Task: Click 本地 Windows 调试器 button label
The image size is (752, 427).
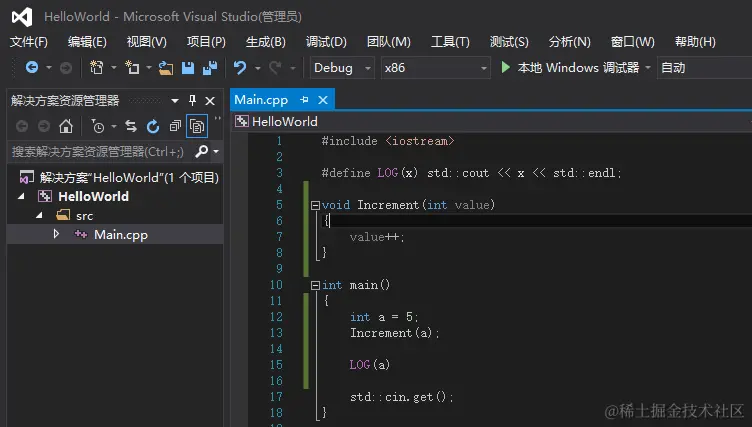Action: coord(578,68)
